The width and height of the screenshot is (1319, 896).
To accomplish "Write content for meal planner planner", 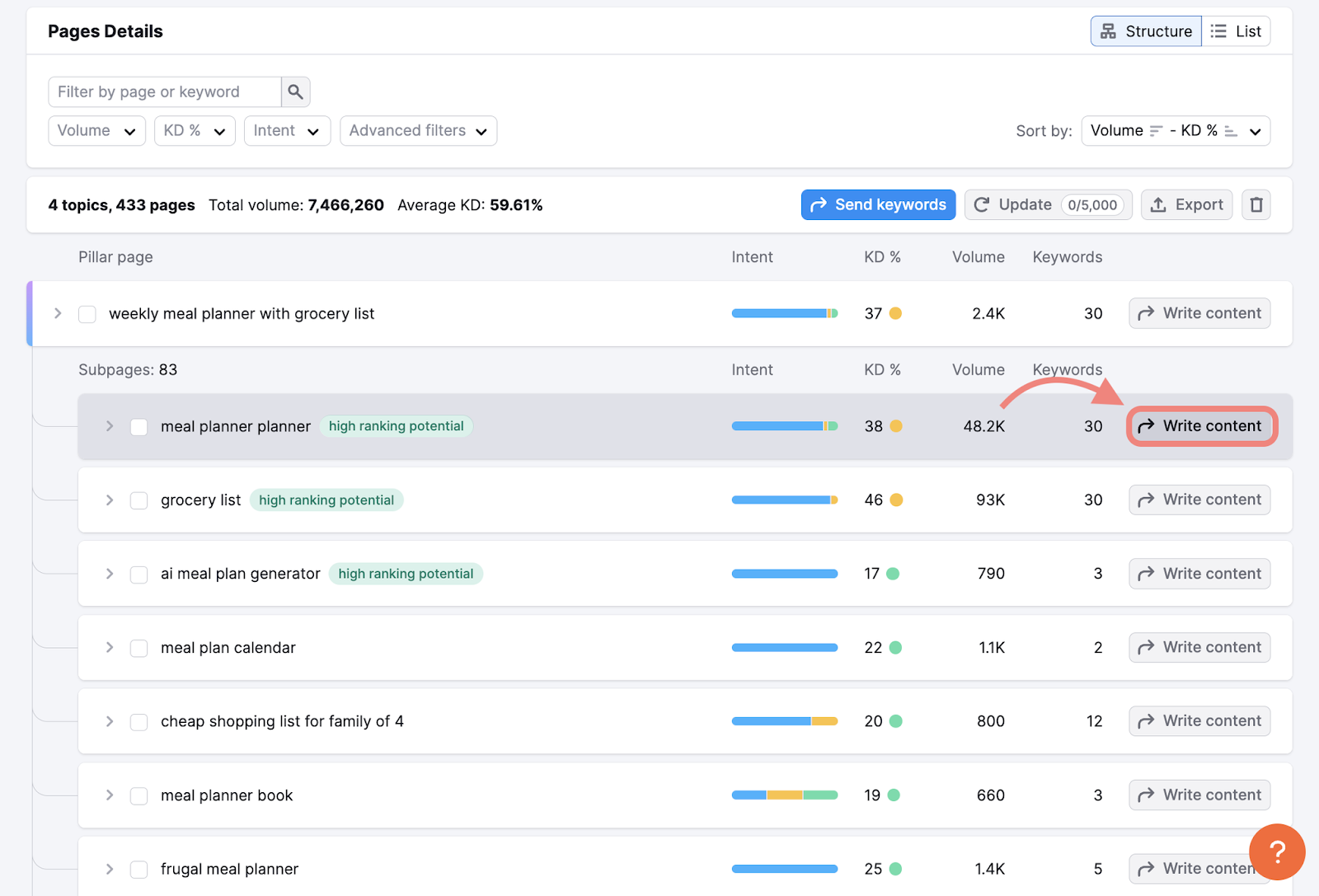I will [1200, 426].
